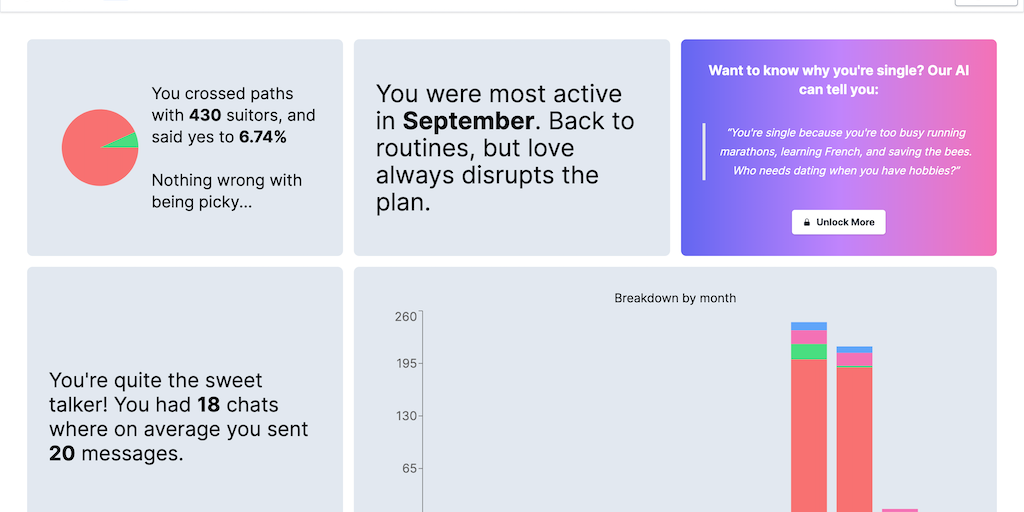Click the bold word "September"
Image resolution: width=1024 pixels, height=512 pixels.
(x=468, y=122)
